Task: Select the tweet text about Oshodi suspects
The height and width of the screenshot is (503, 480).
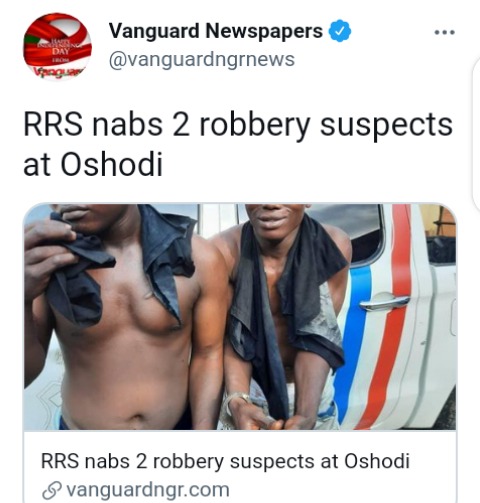Action: click(238, 144)
